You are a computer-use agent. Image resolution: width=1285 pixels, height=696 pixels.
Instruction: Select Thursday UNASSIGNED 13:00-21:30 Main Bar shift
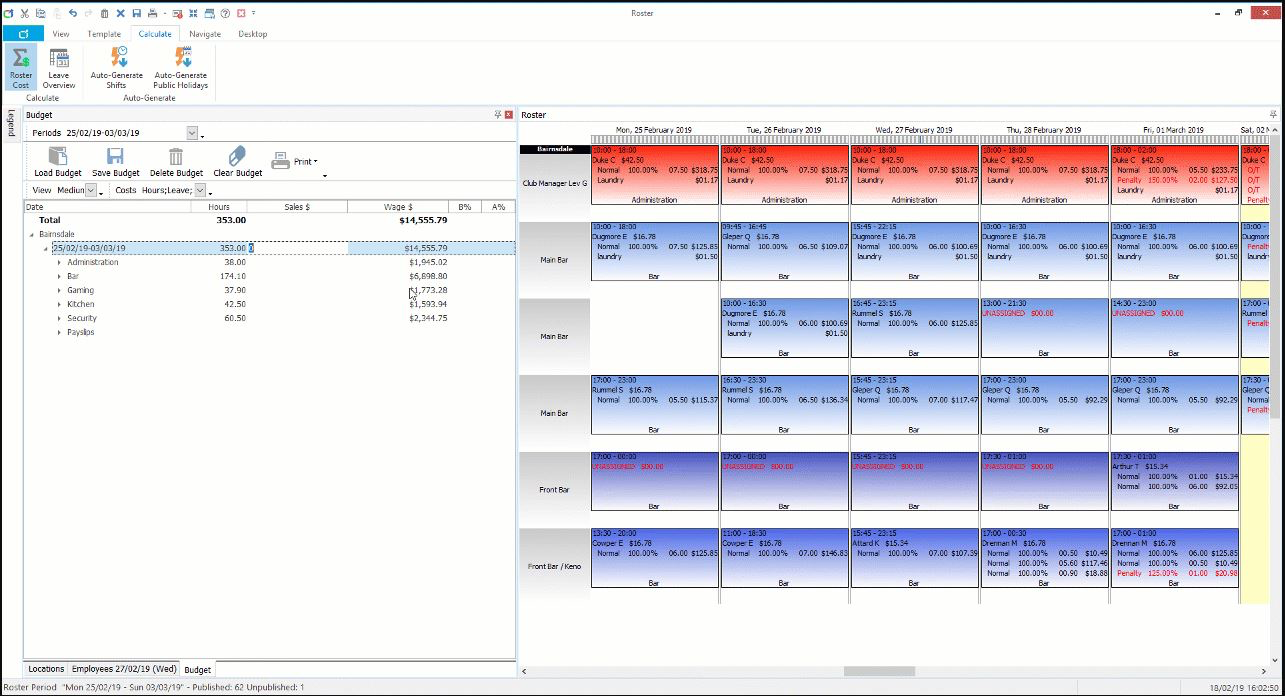click(x=1045, y=327)
